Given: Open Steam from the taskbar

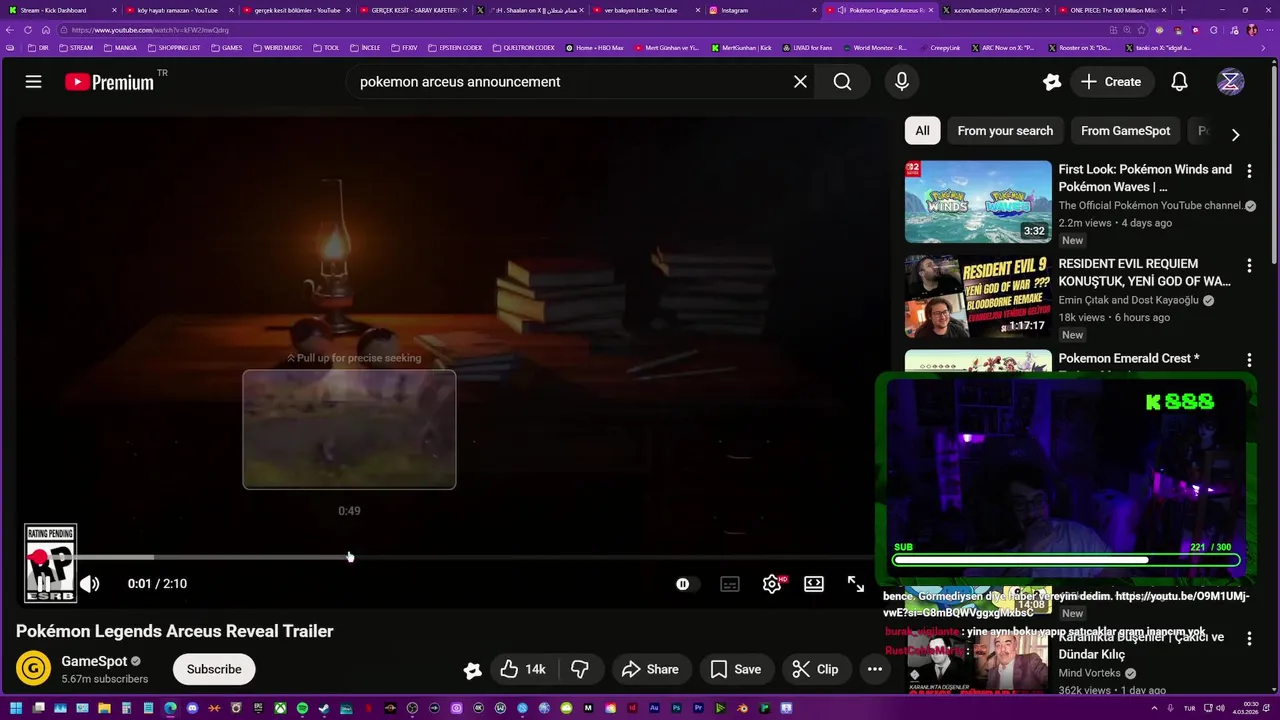Looking at the screenshot, I should [x=324, y=708].
